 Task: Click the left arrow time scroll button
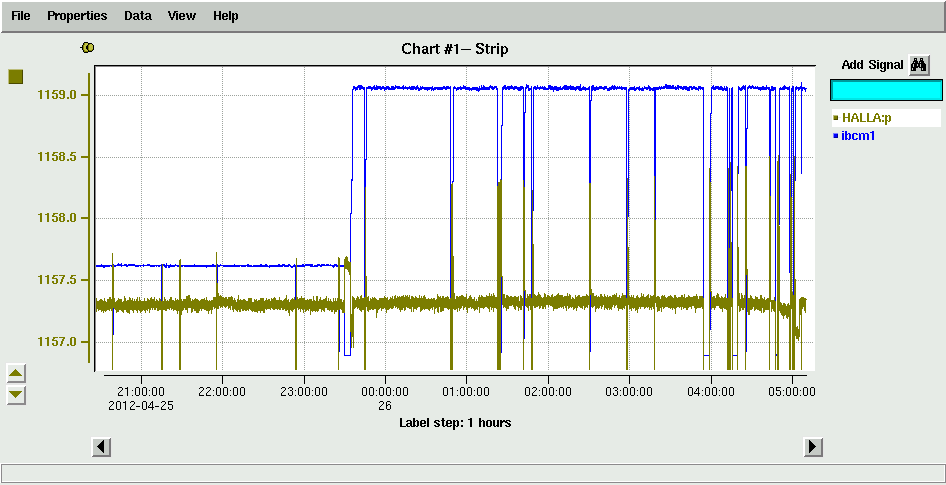point(101,447)
